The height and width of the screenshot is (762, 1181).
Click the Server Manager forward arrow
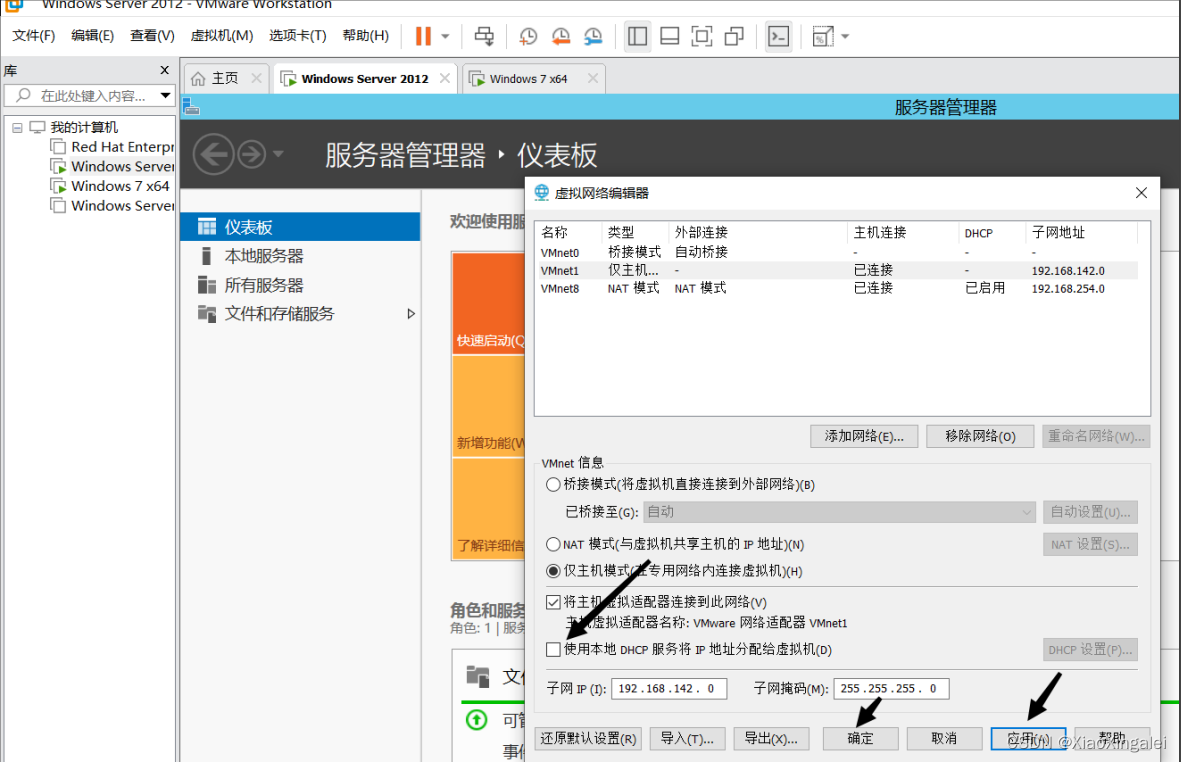click(x=252, y=154)
